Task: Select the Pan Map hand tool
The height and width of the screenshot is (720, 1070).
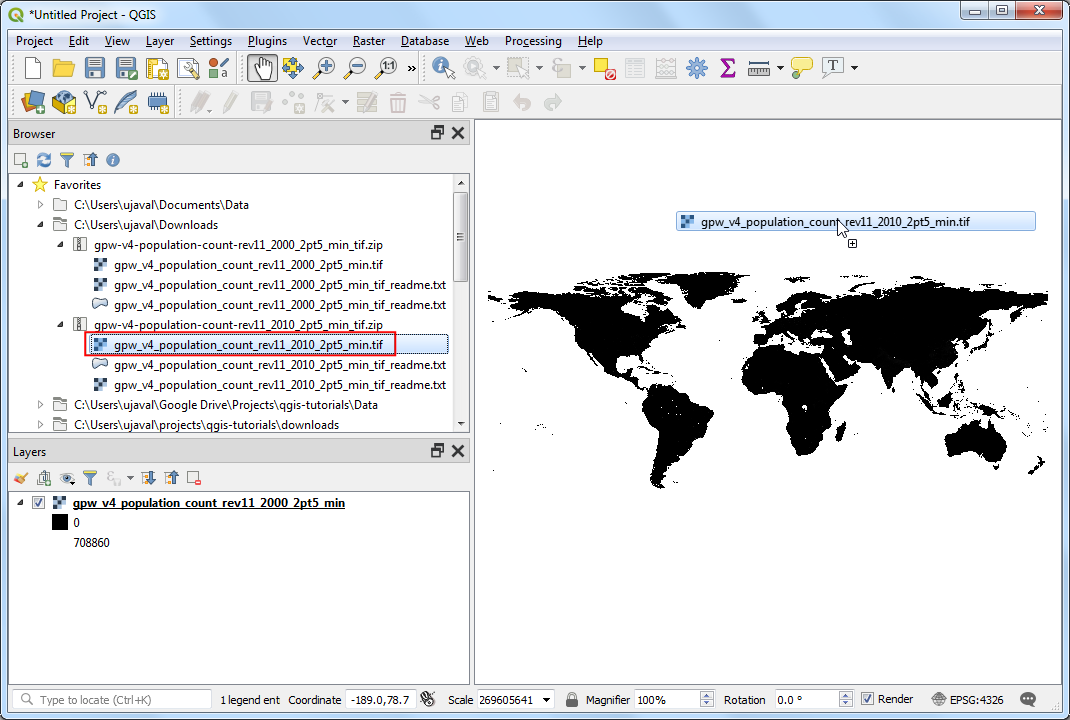Action: point(262,68)
